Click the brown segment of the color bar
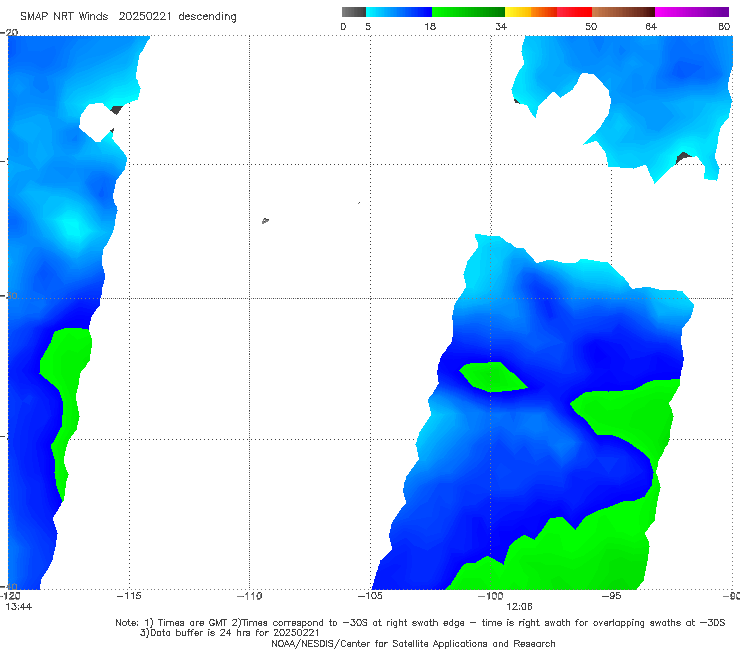 tap(623, 12)
